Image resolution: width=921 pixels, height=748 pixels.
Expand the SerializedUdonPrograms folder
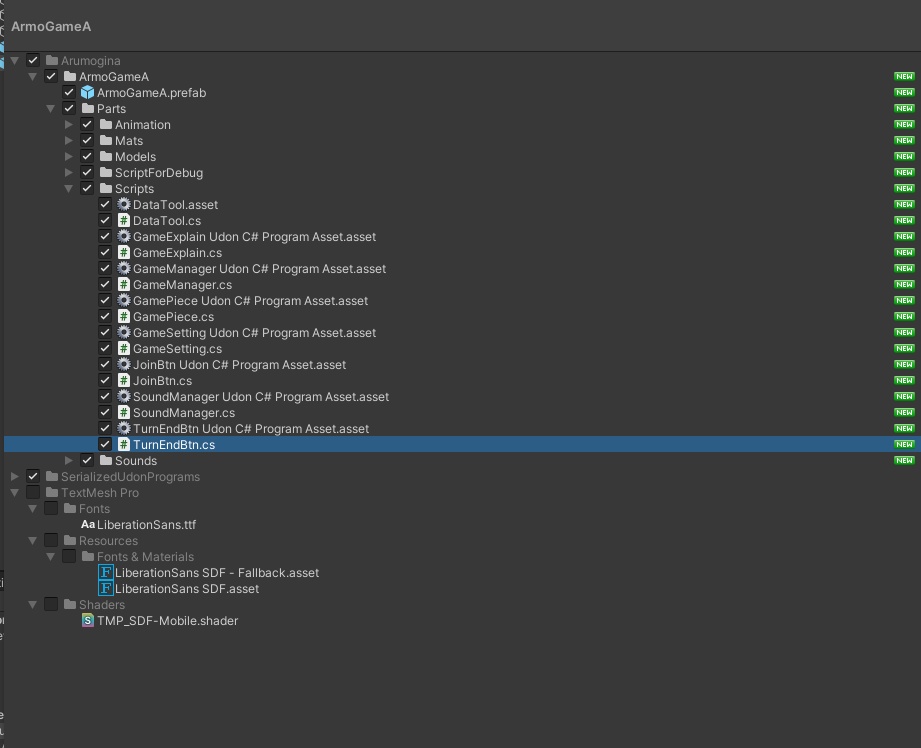click(15, 477)
